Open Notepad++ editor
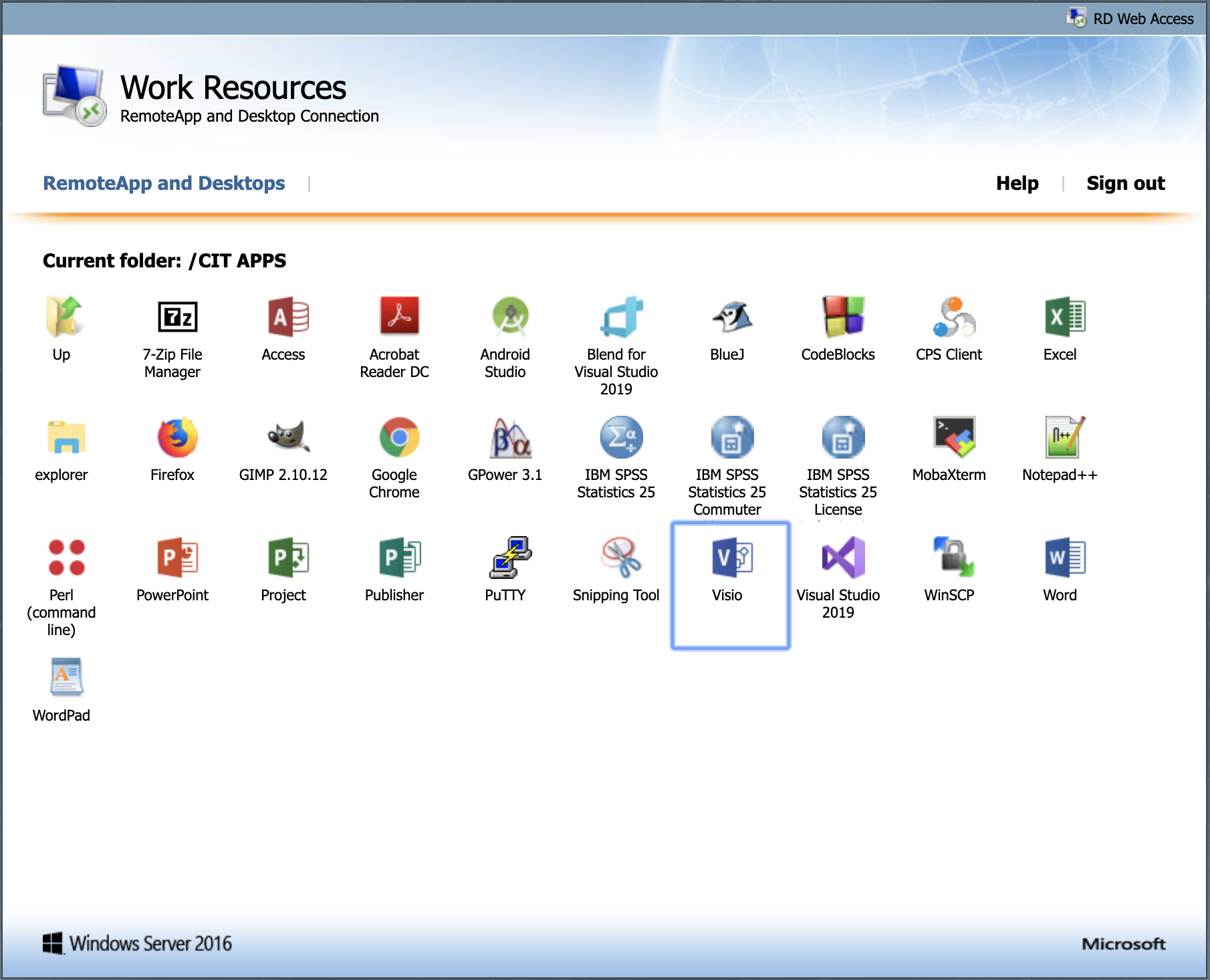 1060,449
